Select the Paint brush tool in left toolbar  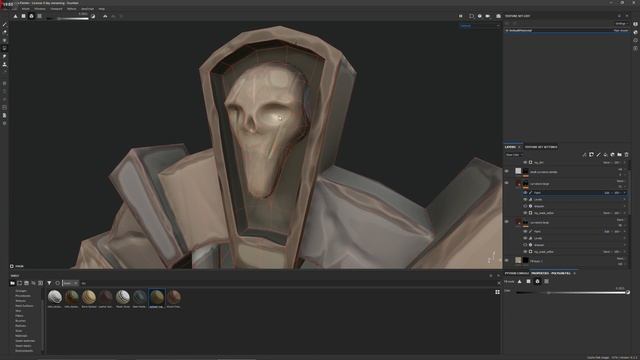click(x=4, y=24)
